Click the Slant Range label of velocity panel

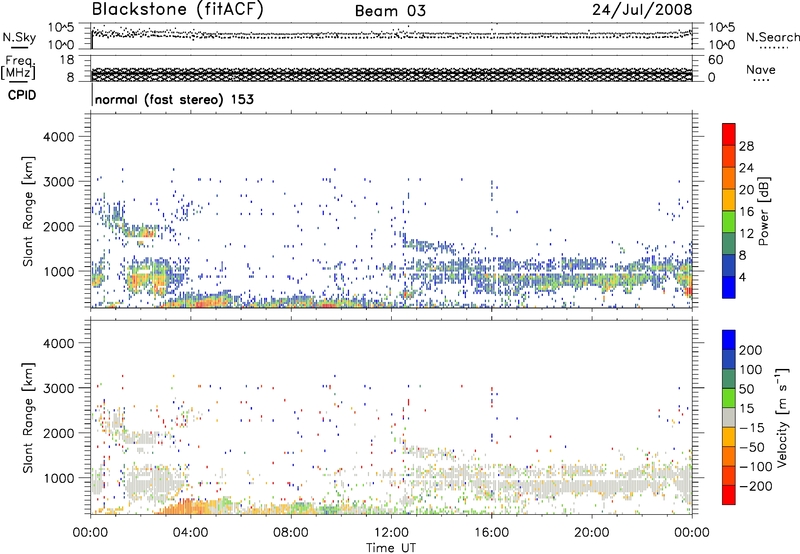coord(28,417)
